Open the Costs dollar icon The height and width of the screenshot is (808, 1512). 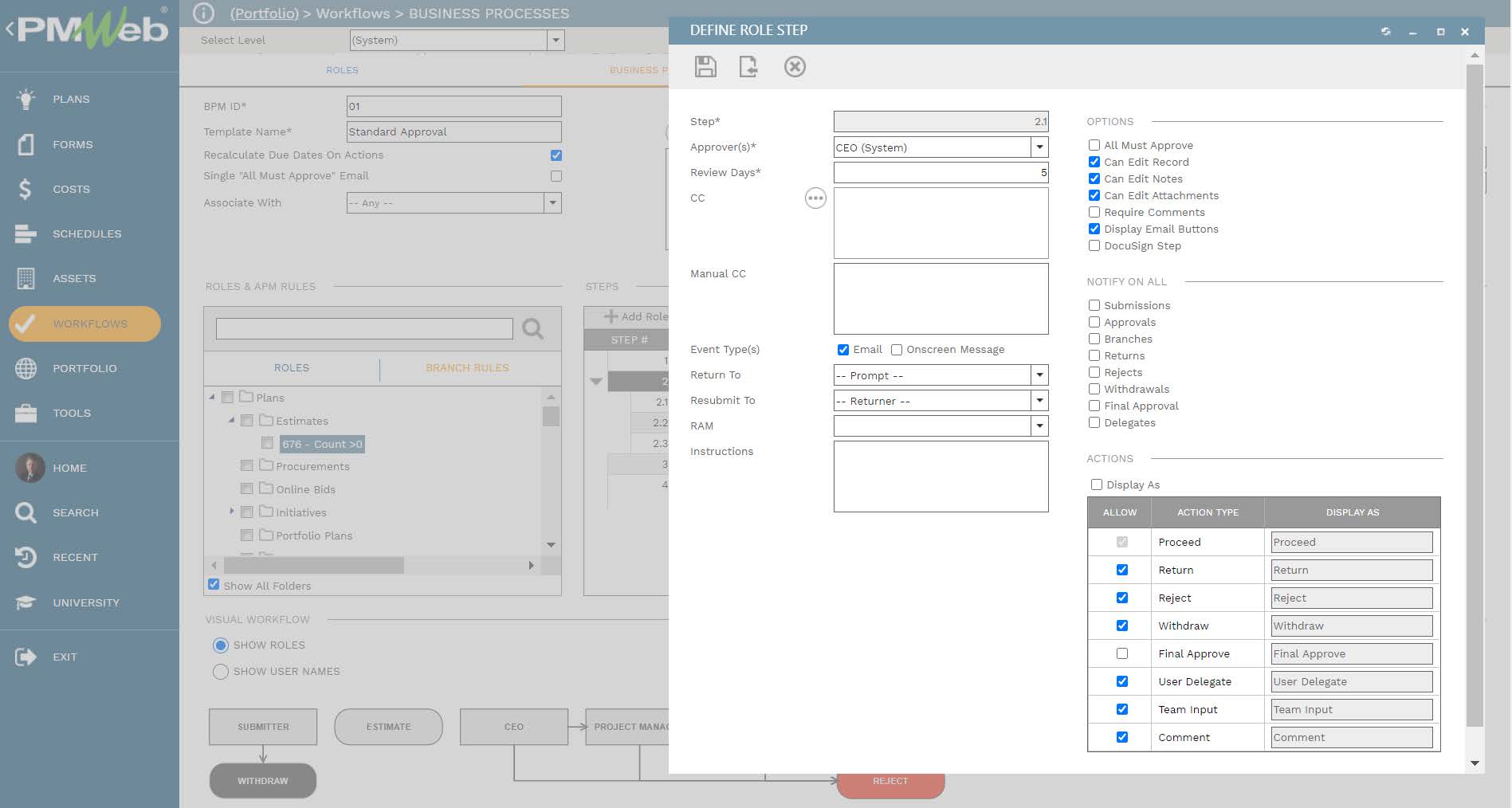point(26,189)
